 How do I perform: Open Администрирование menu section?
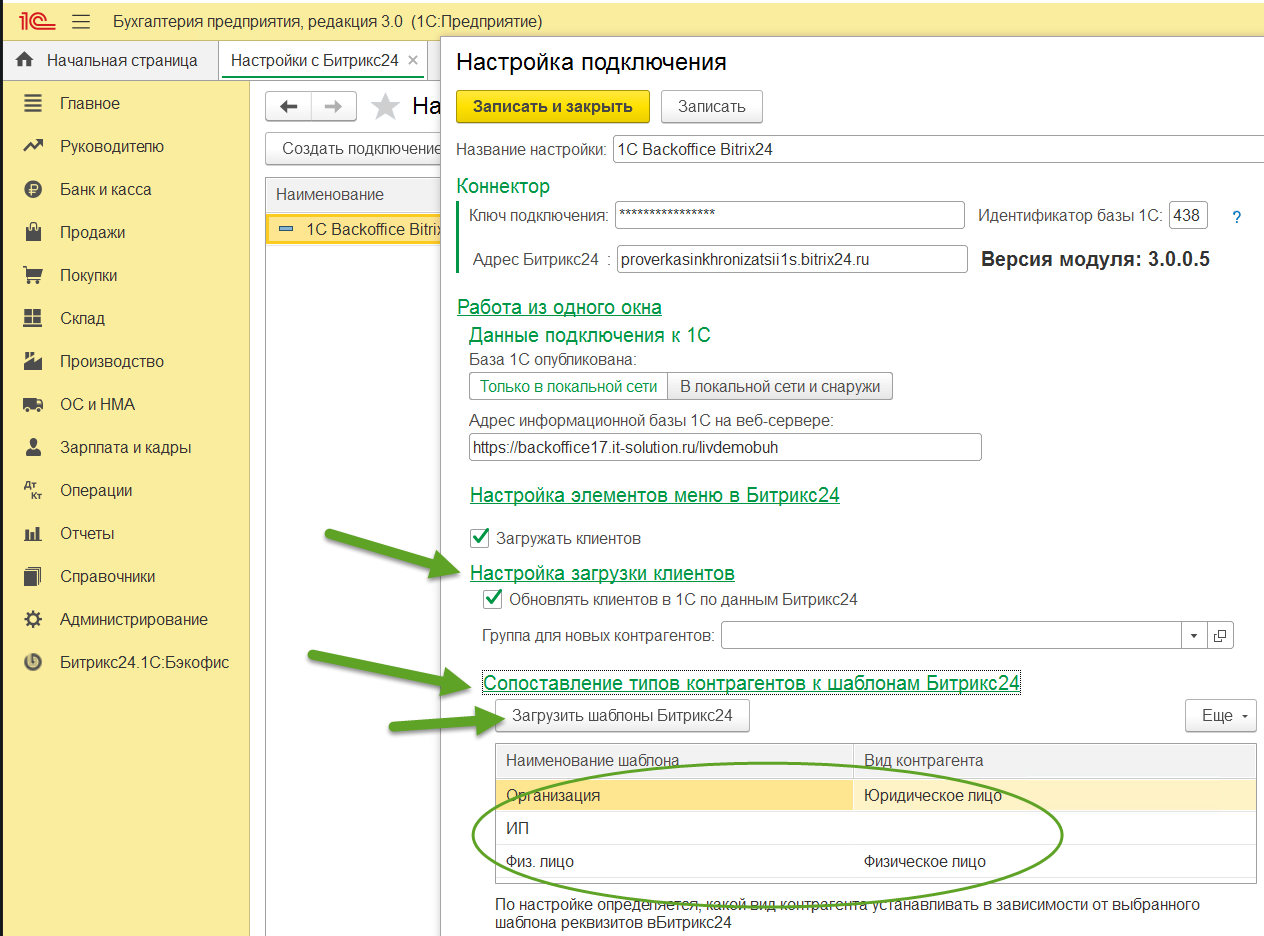click(134, 619)
